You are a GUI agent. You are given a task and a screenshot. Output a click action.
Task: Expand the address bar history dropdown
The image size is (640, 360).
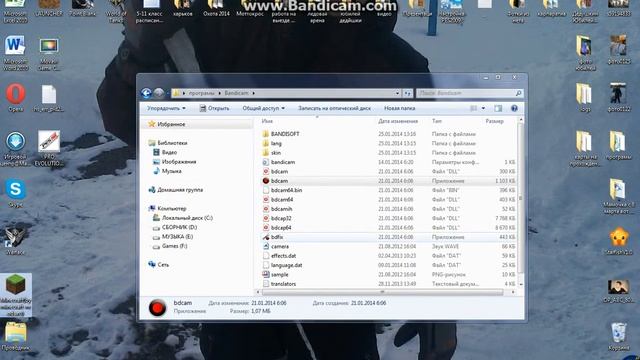pos(397,93)
